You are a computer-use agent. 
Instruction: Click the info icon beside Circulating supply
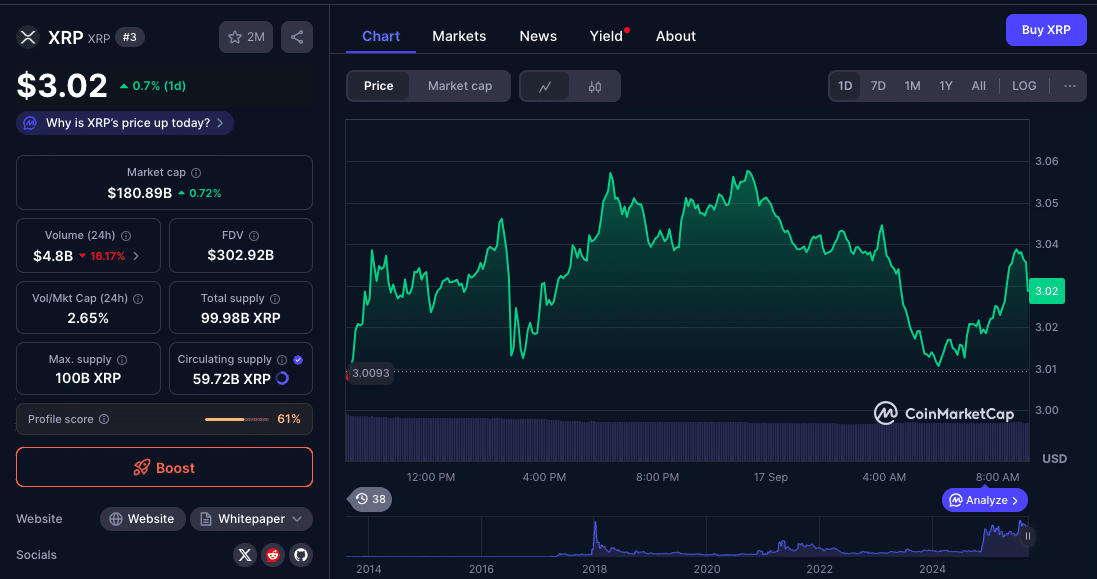(x=282, y=359)
